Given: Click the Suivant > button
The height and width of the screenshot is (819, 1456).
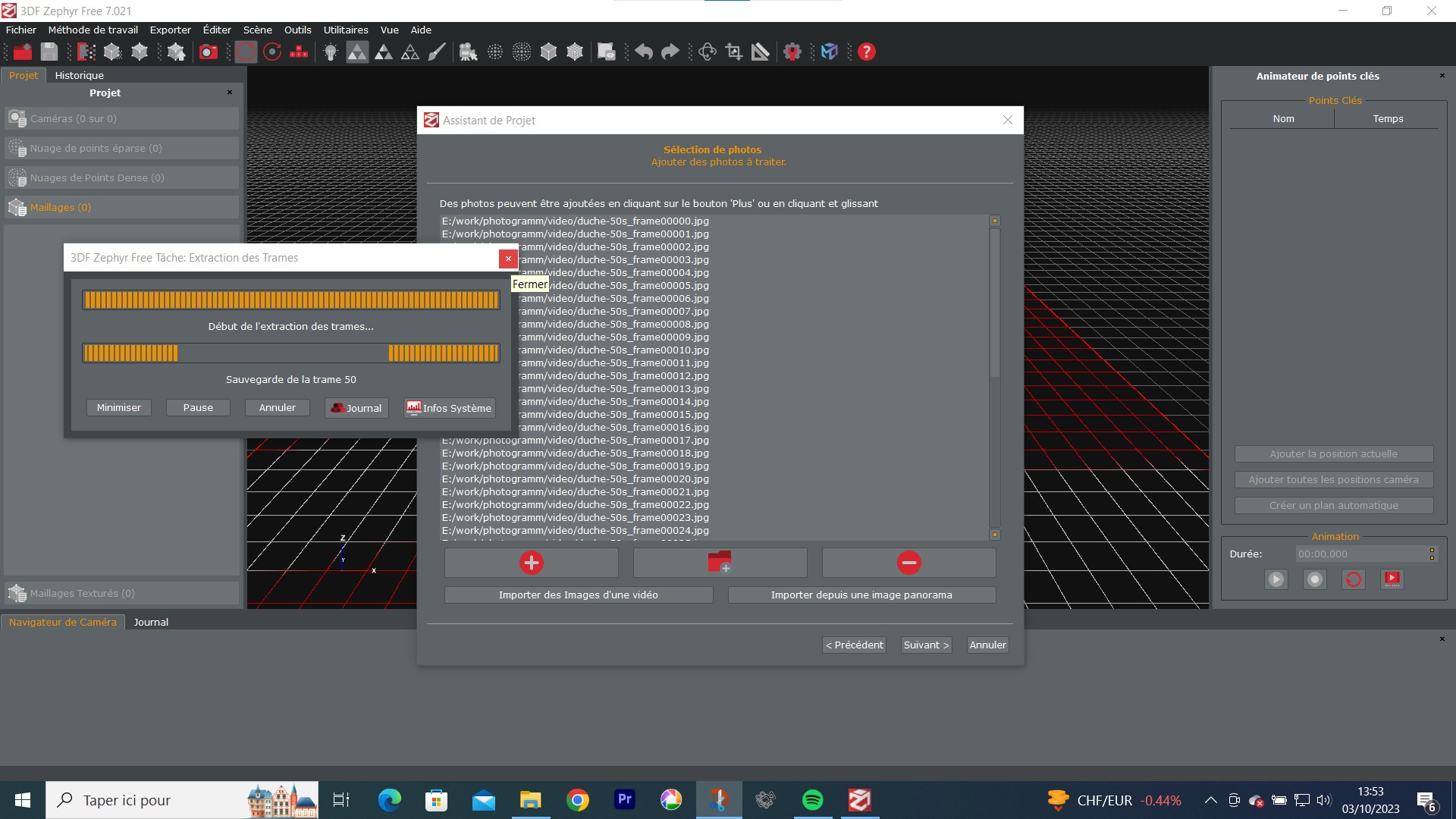Looking at the screenshot, I should [926, 645].
